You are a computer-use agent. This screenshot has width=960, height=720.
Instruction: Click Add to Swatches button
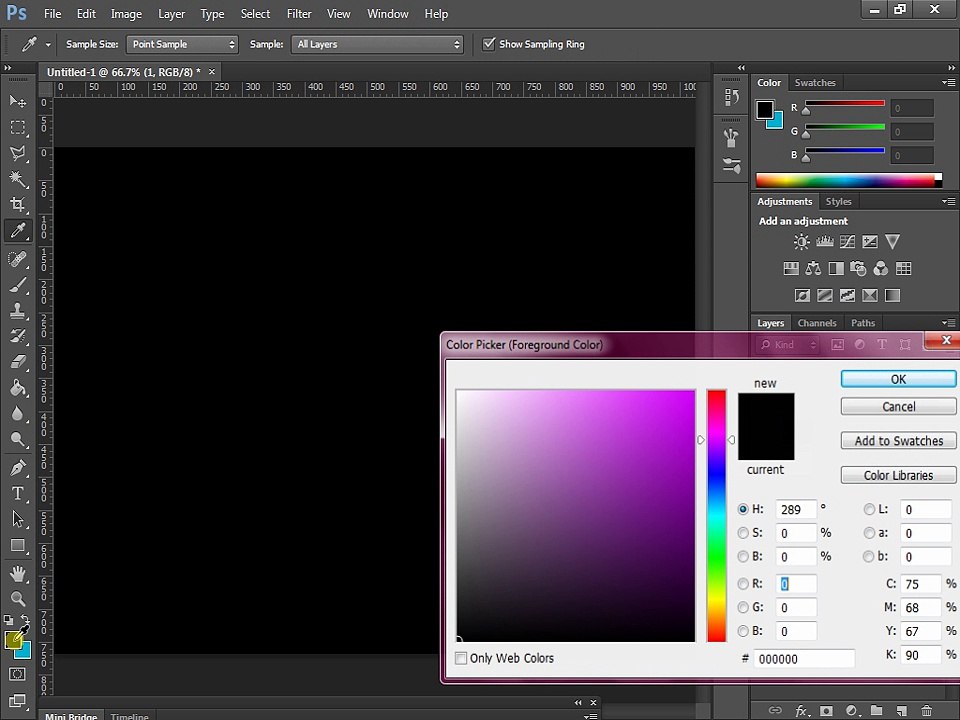coord(898,441)
